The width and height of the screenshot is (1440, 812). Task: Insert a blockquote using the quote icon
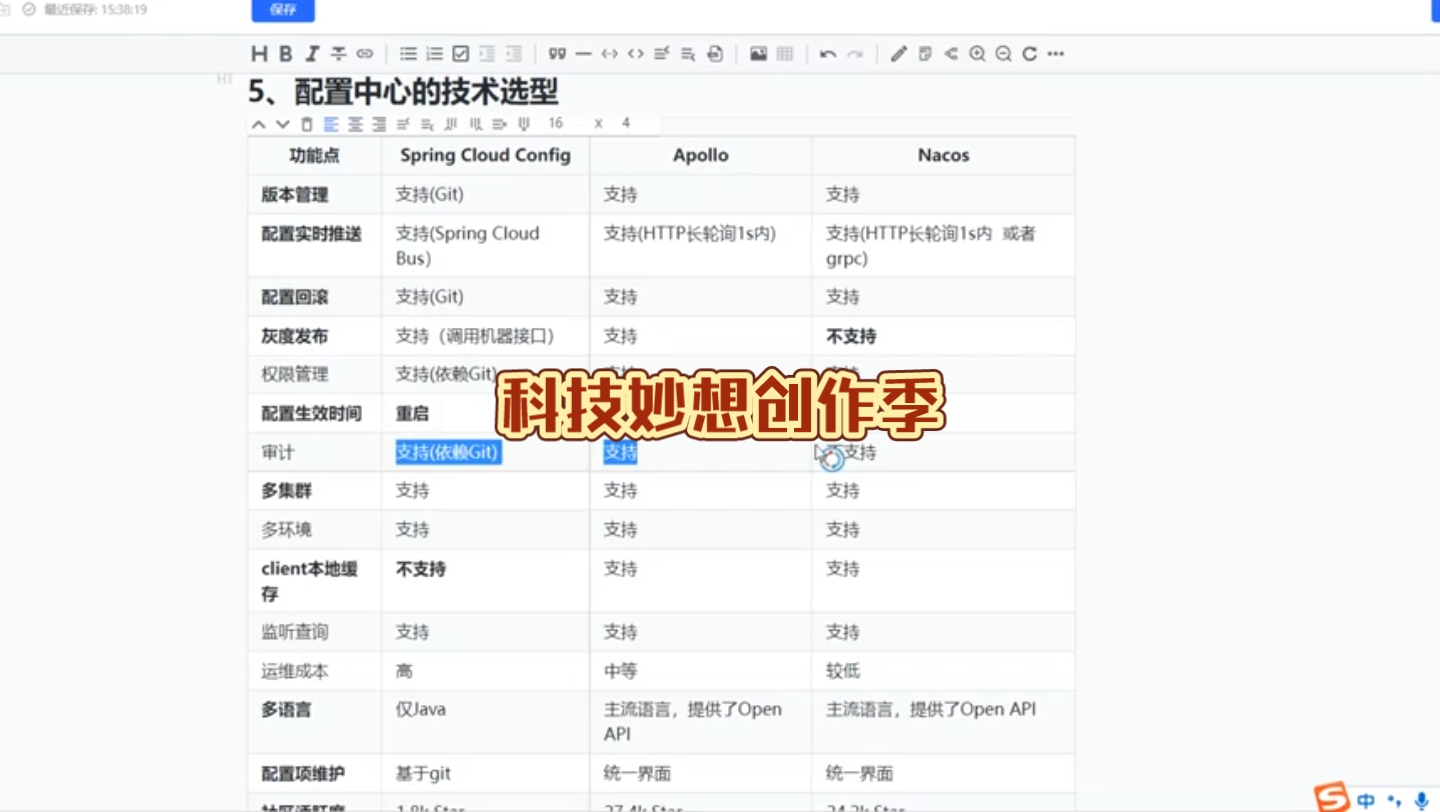point(557,54)
